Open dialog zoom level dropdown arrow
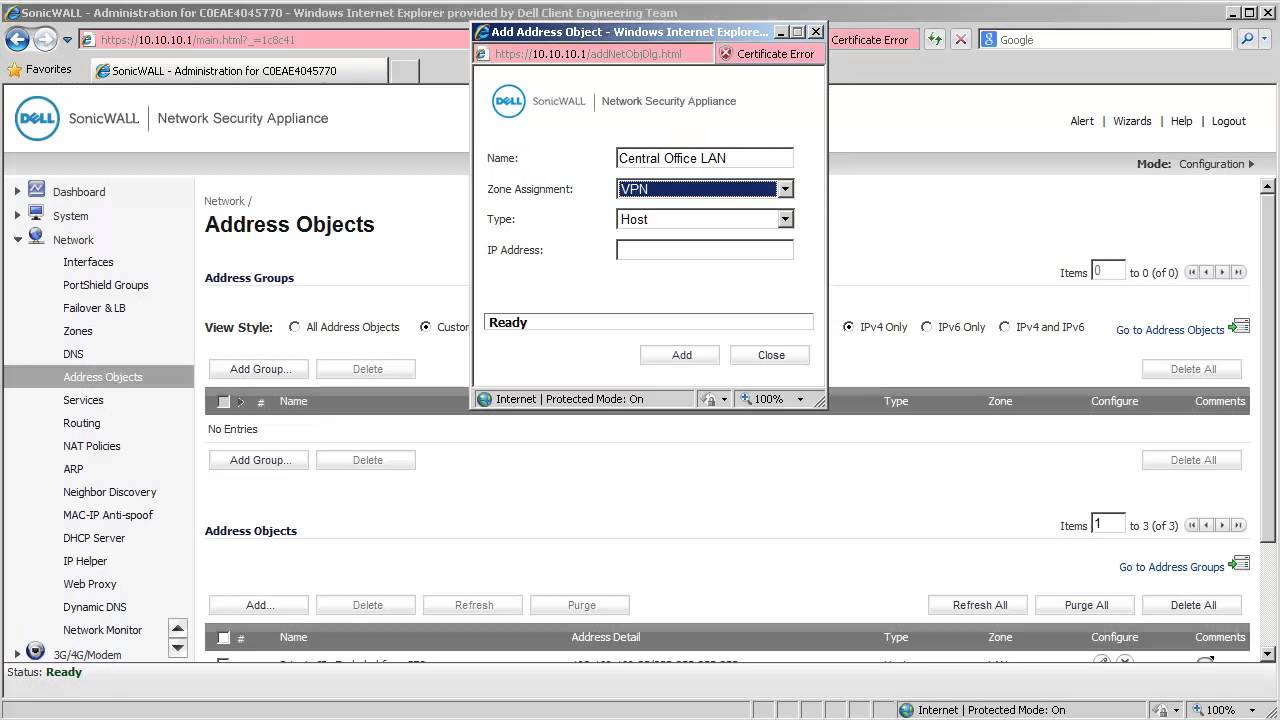Image resolution: width=1280 pixels, height=720 pixels. [x=800, y=399]
